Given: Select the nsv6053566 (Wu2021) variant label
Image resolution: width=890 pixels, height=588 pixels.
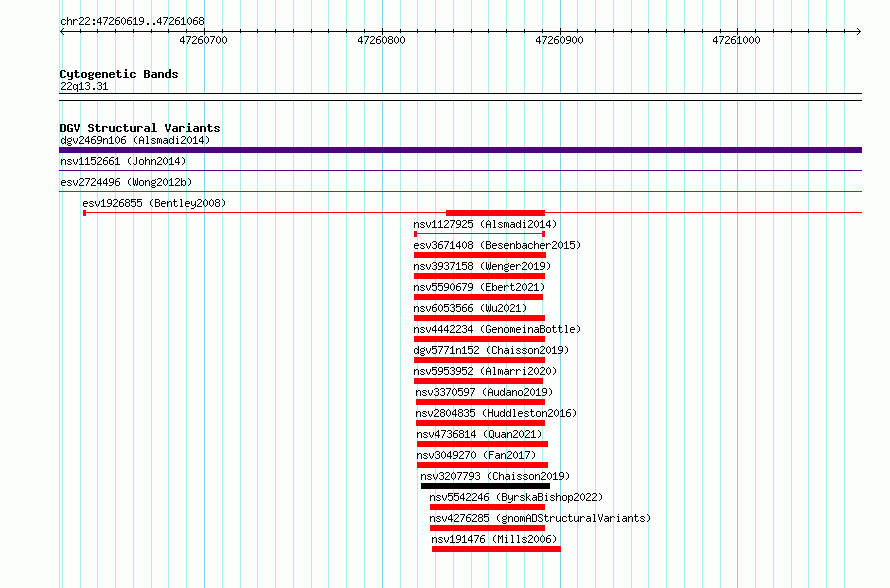Looking at the screenshot, I should pyautogui.click(x=470, y=308).
